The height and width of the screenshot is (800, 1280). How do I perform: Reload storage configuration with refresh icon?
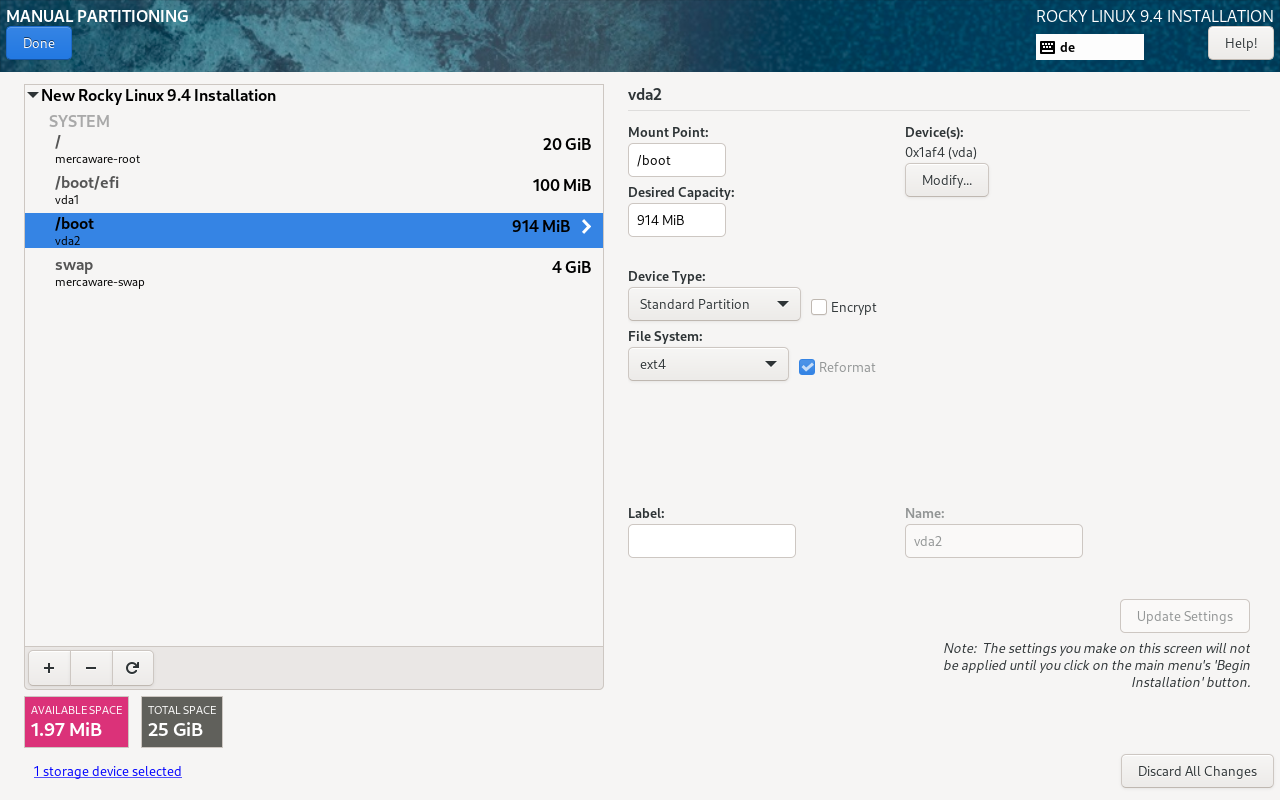coord(133,668)
